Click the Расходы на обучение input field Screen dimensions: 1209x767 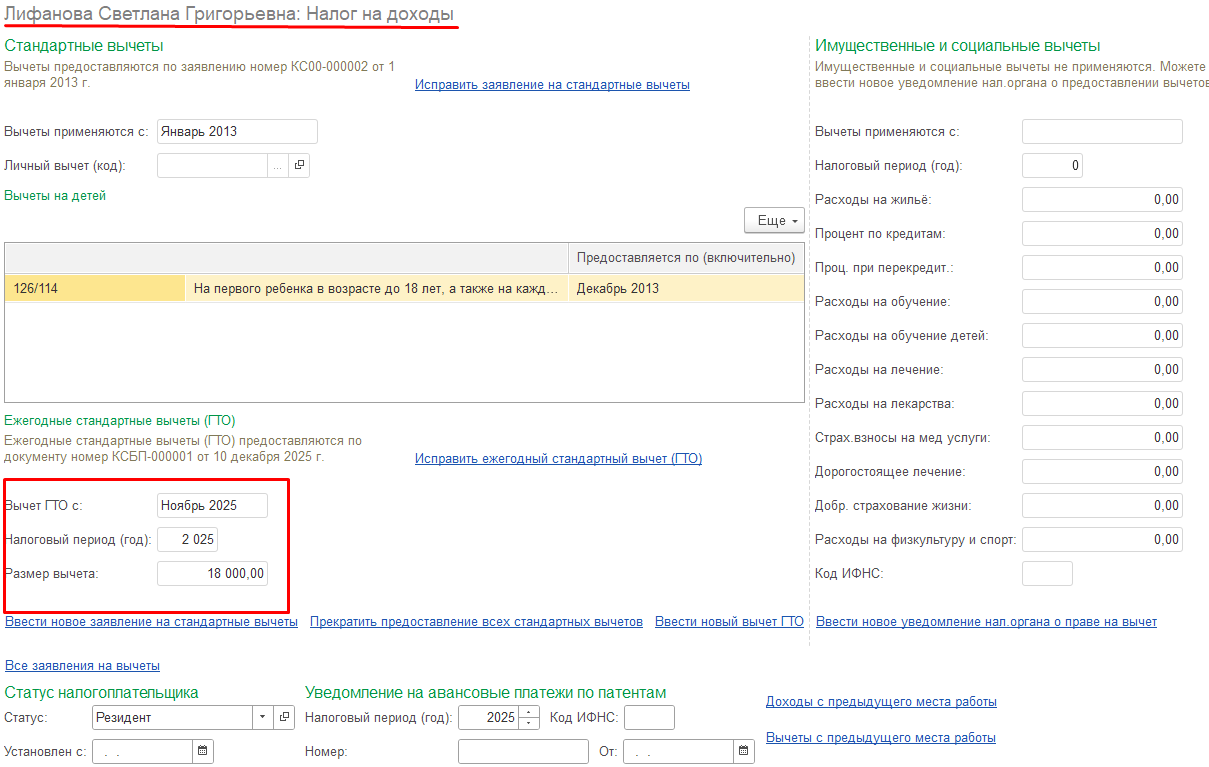[1102, 302]
